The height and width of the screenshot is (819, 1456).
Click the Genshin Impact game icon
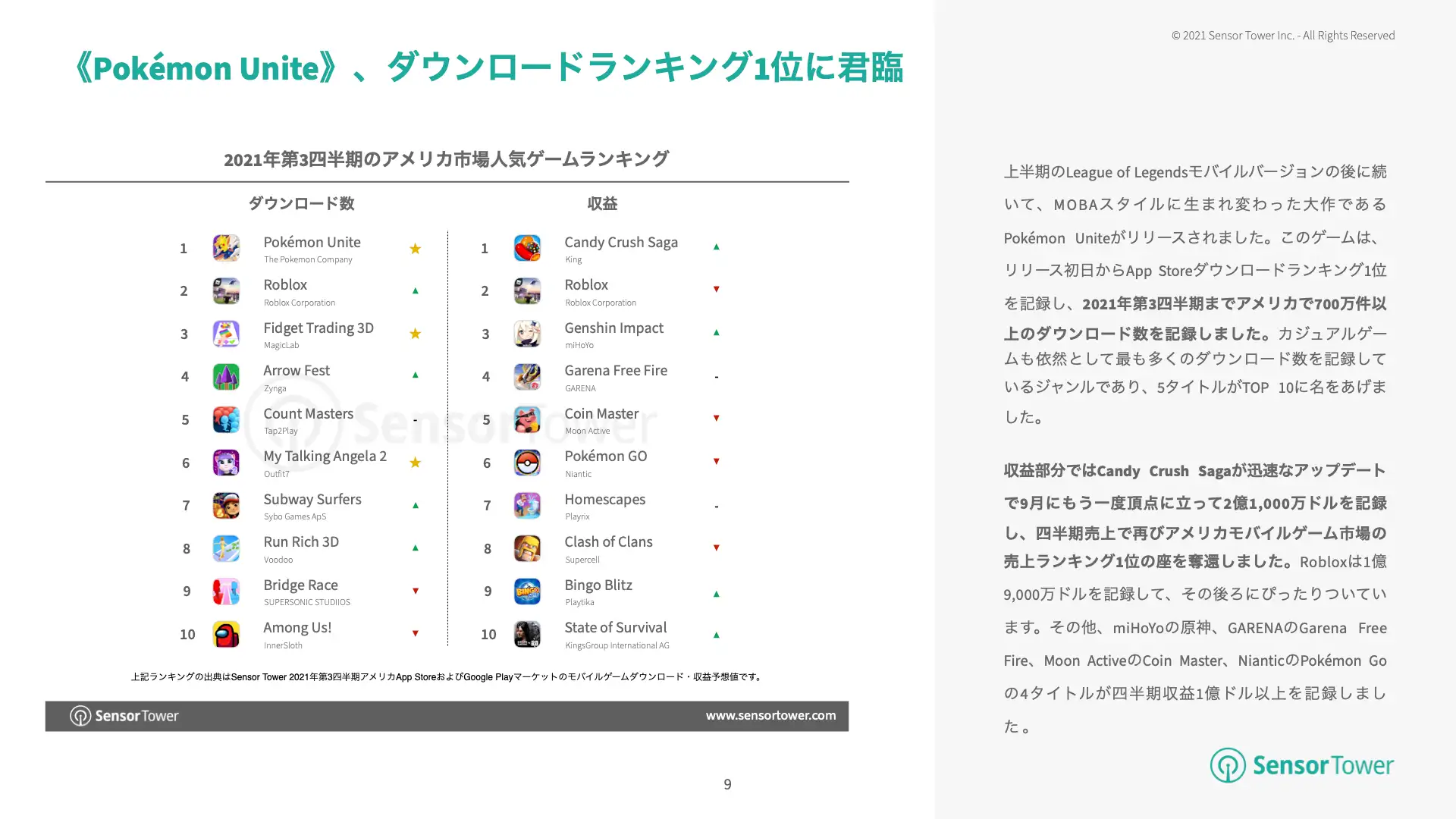pos(527,334)
